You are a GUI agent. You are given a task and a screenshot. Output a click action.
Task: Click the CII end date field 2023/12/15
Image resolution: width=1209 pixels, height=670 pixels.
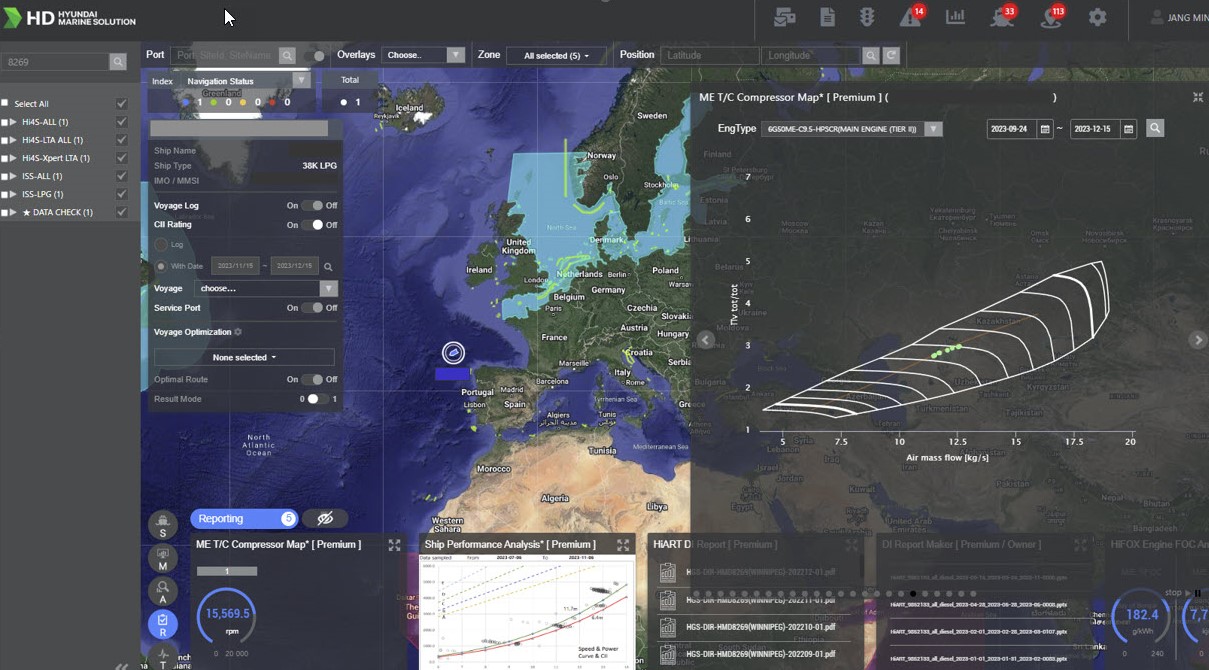point(295,266)
